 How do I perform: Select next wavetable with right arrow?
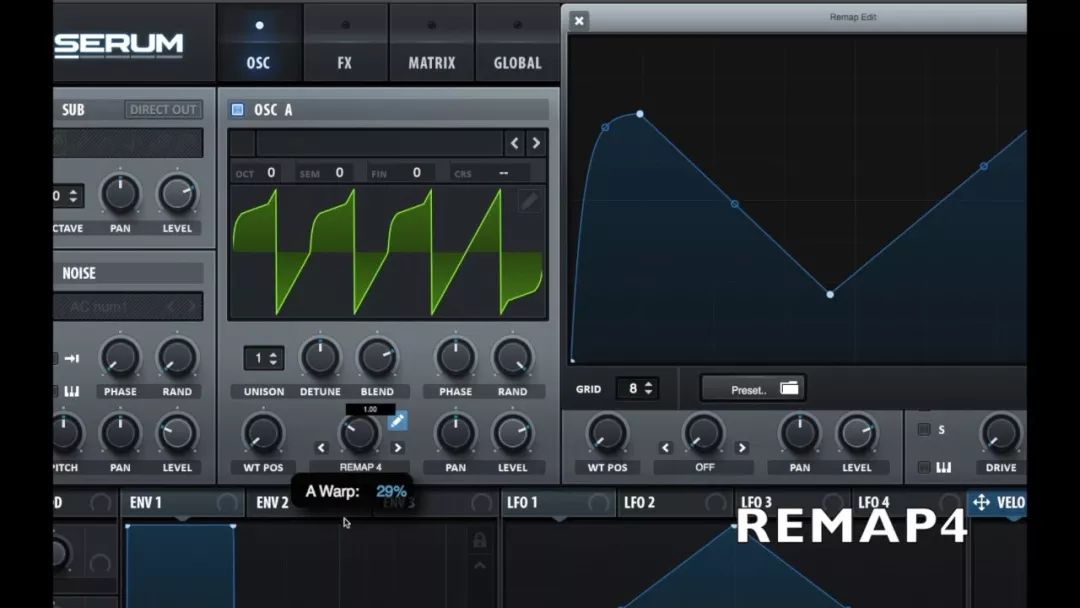536,143
